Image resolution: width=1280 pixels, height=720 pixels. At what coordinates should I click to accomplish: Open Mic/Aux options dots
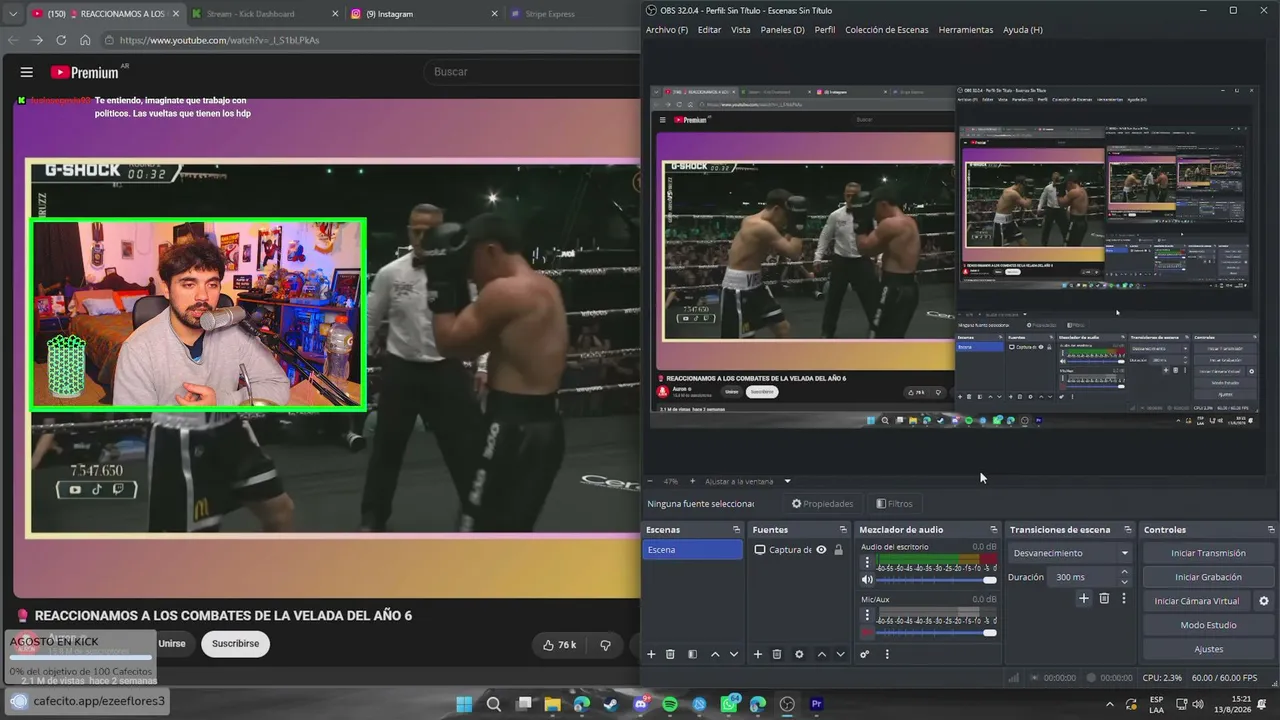867,615
